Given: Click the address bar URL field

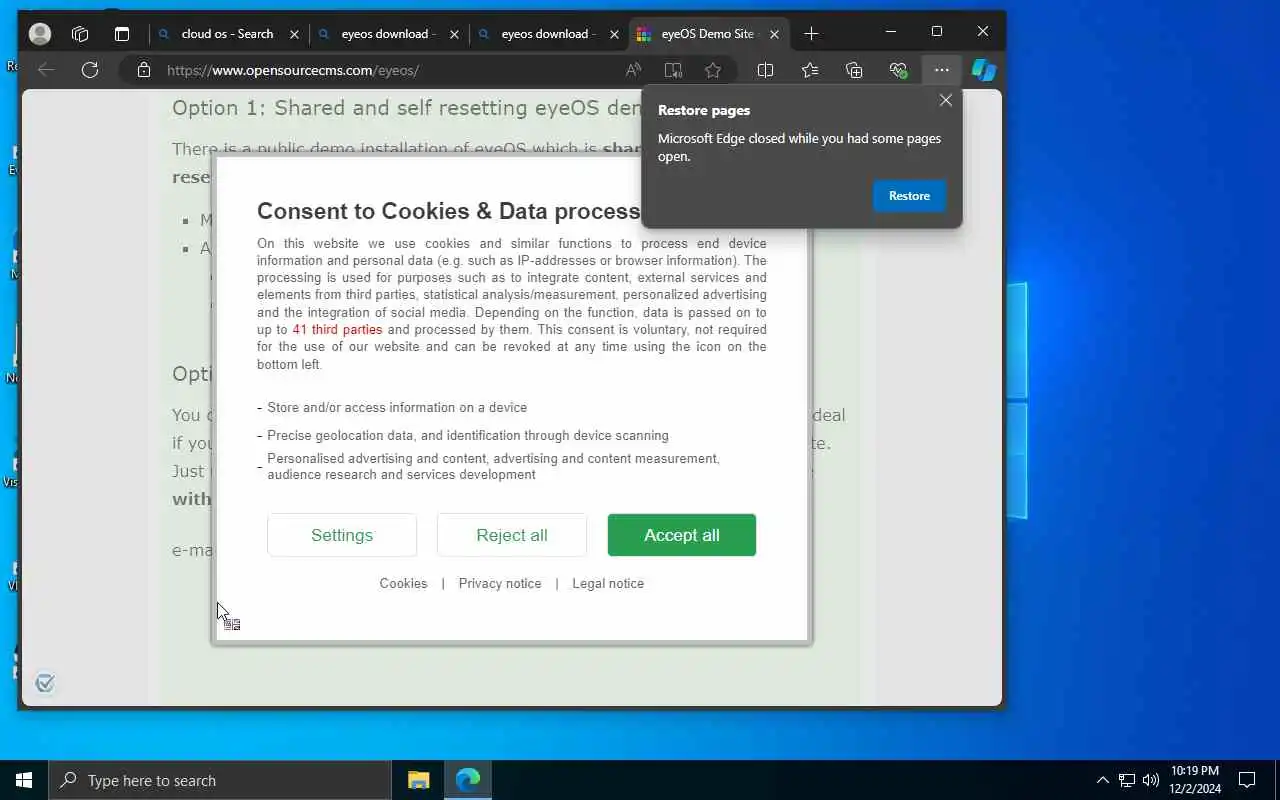Looking at the screenshot, I should (390, 70).
